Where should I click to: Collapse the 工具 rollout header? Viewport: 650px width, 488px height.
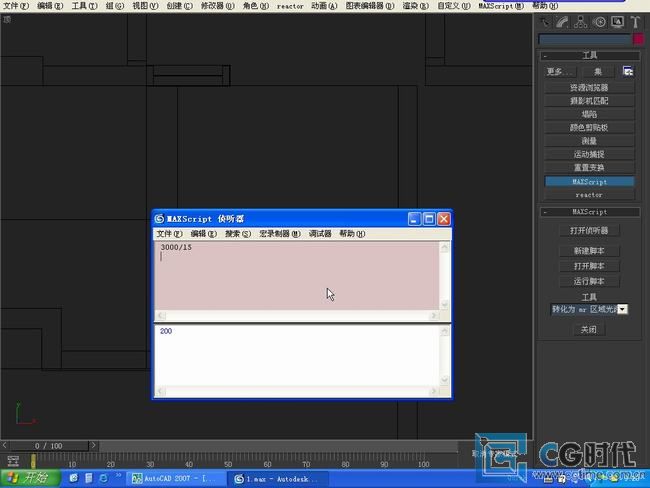pos(589,55)
